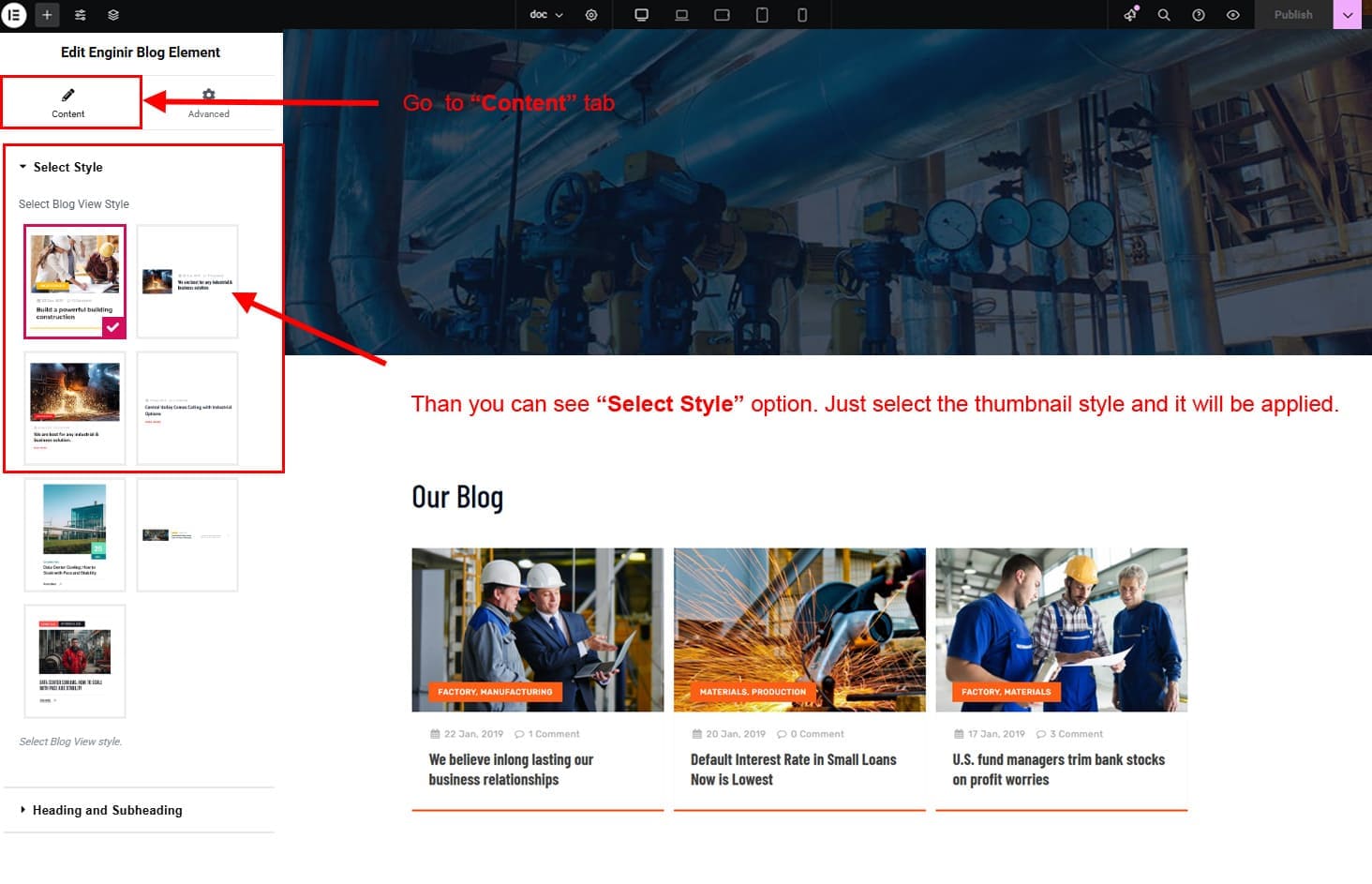Open page settings gear icon
Viewport: 1372px width, 884px height.
[x=591, y=15]
